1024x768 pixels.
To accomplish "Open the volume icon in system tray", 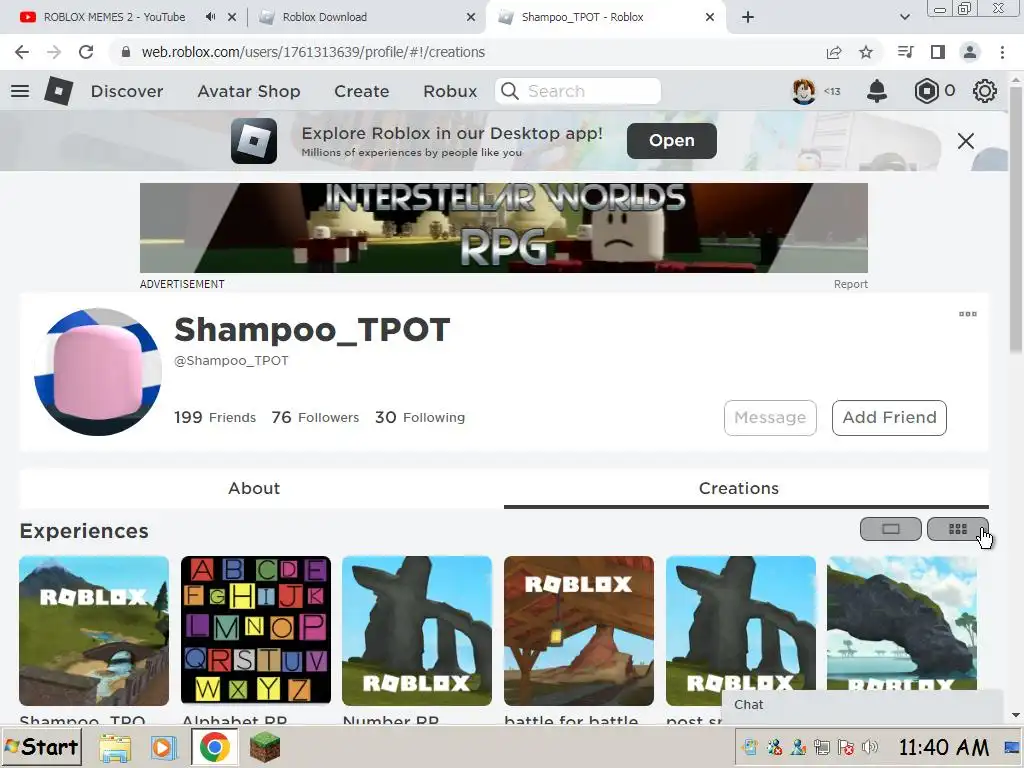I will pos(869,747).
